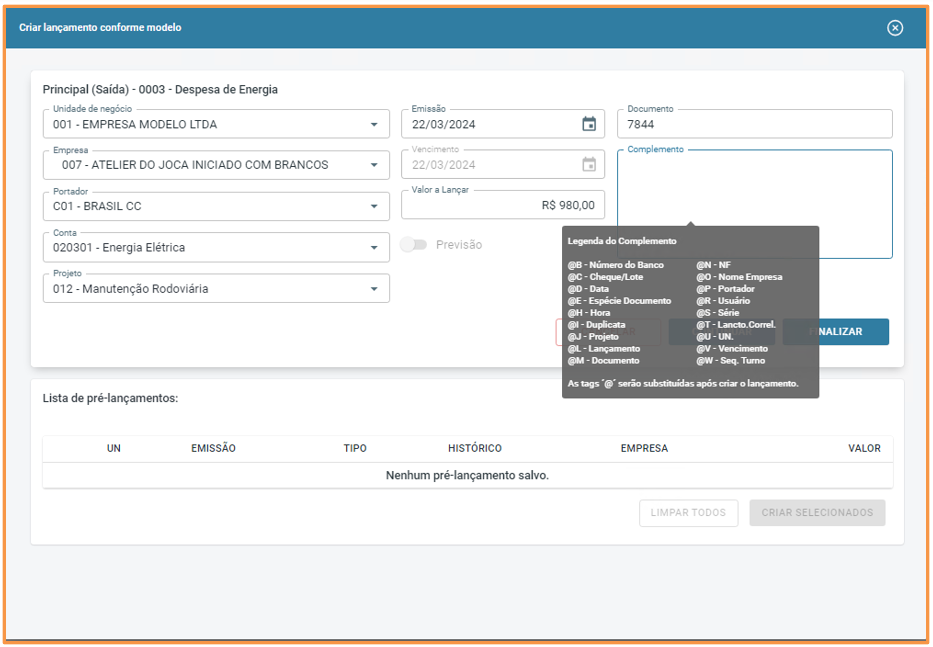Toggle the Previsão switch
This screenshot has width=933, height=647.
pyautogui.click(x=414, y=245)
